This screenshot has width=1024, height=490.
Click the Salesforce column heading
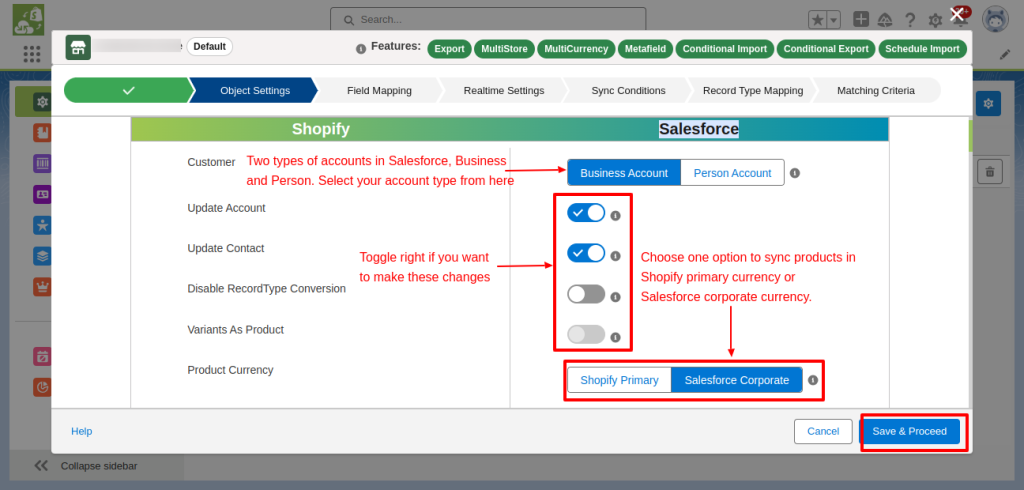(x=699, y=129)
